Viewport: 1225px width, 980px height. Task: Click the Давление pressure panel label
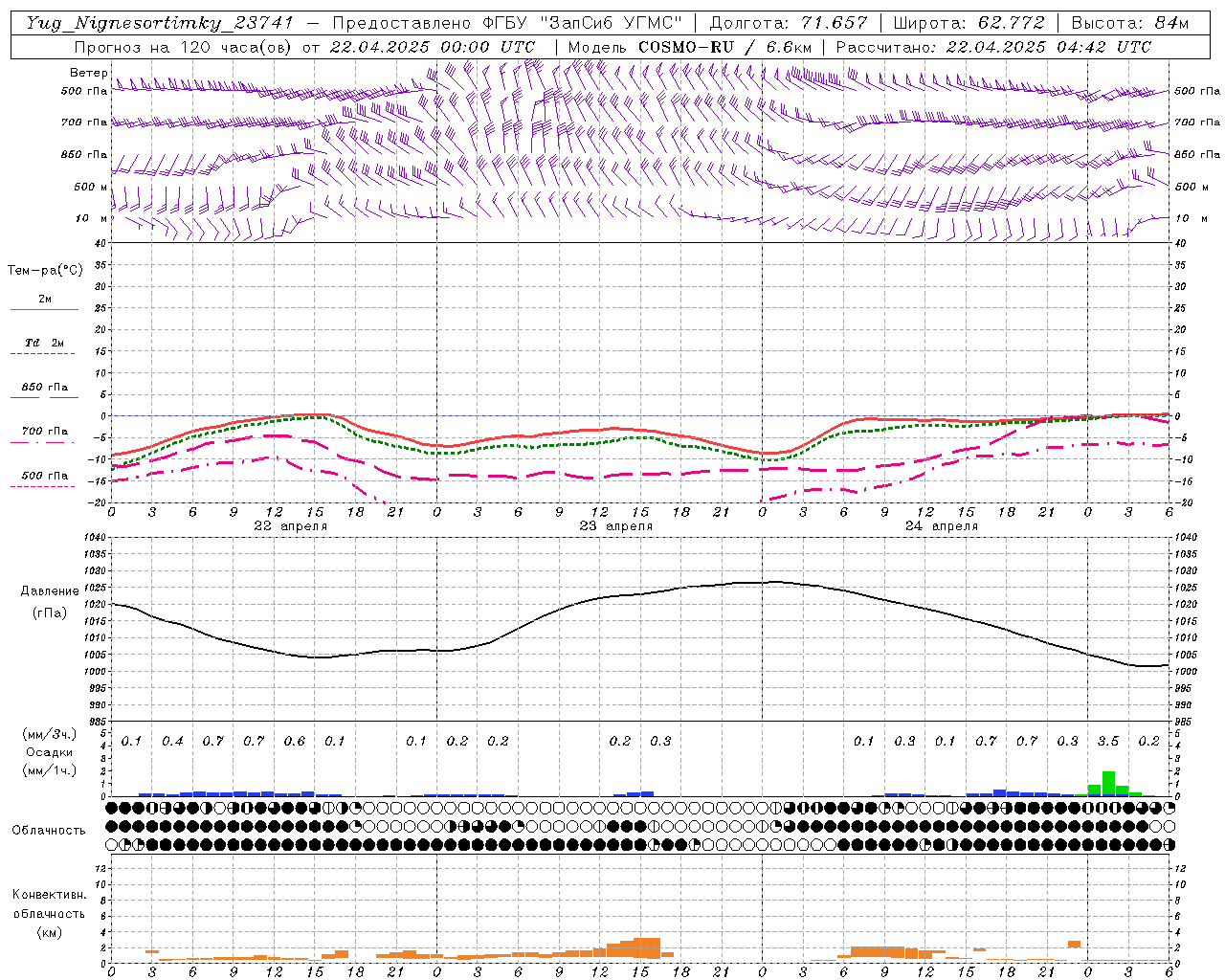[x=50, y=591]
